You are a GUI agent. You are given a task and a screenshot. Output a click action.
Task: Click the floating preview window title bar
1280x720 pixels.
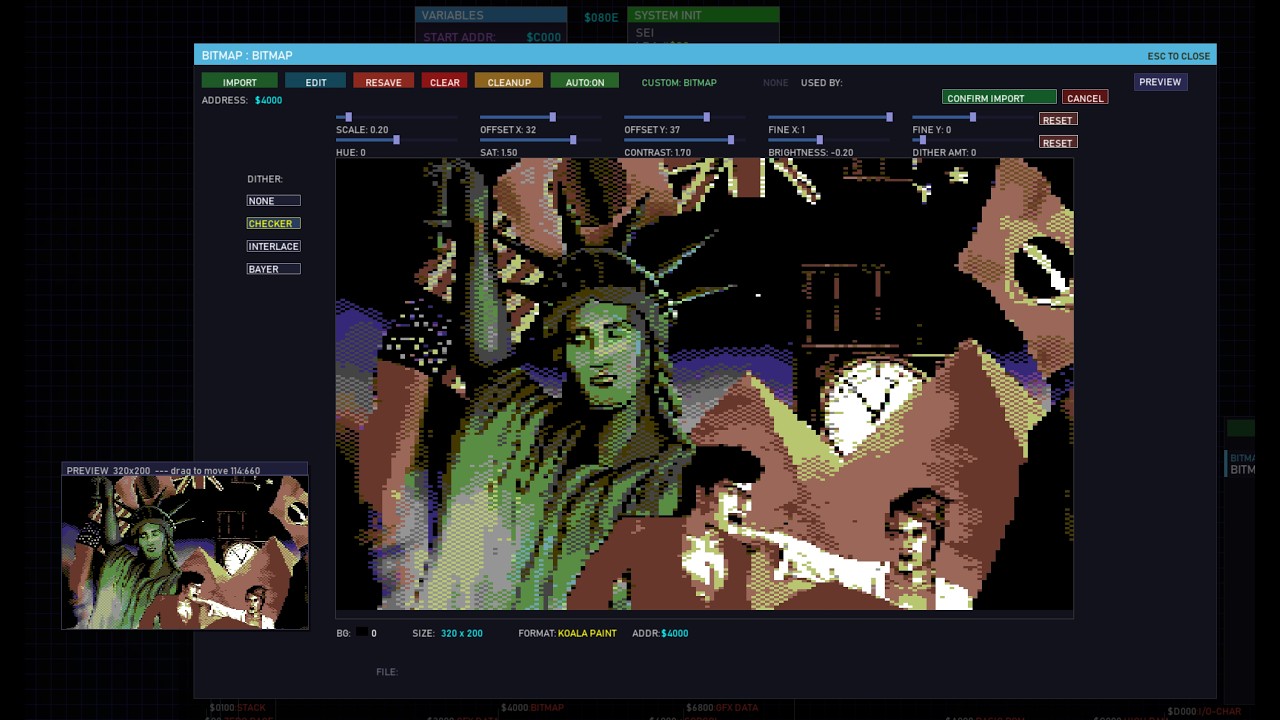point(185,470)
